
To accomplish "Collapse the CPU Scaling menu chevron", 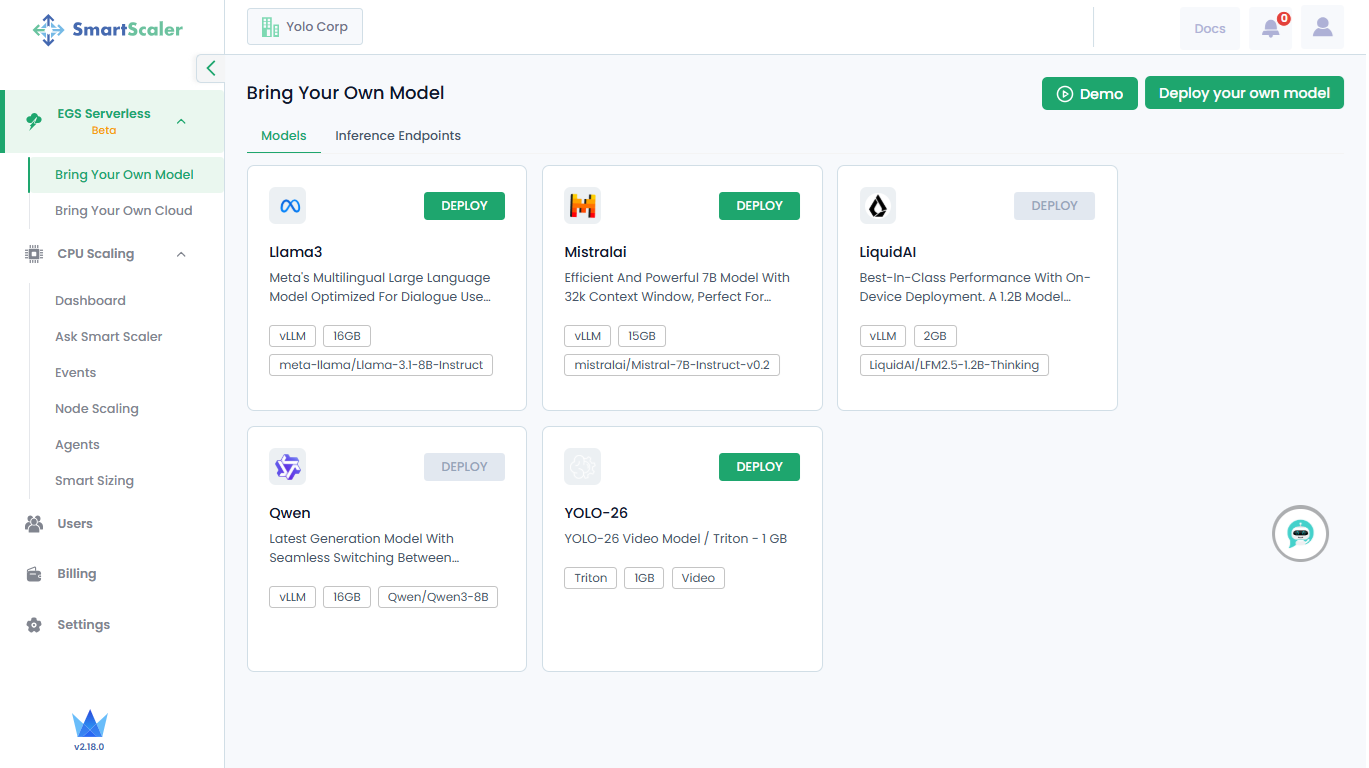I will (x=181, y=254).
